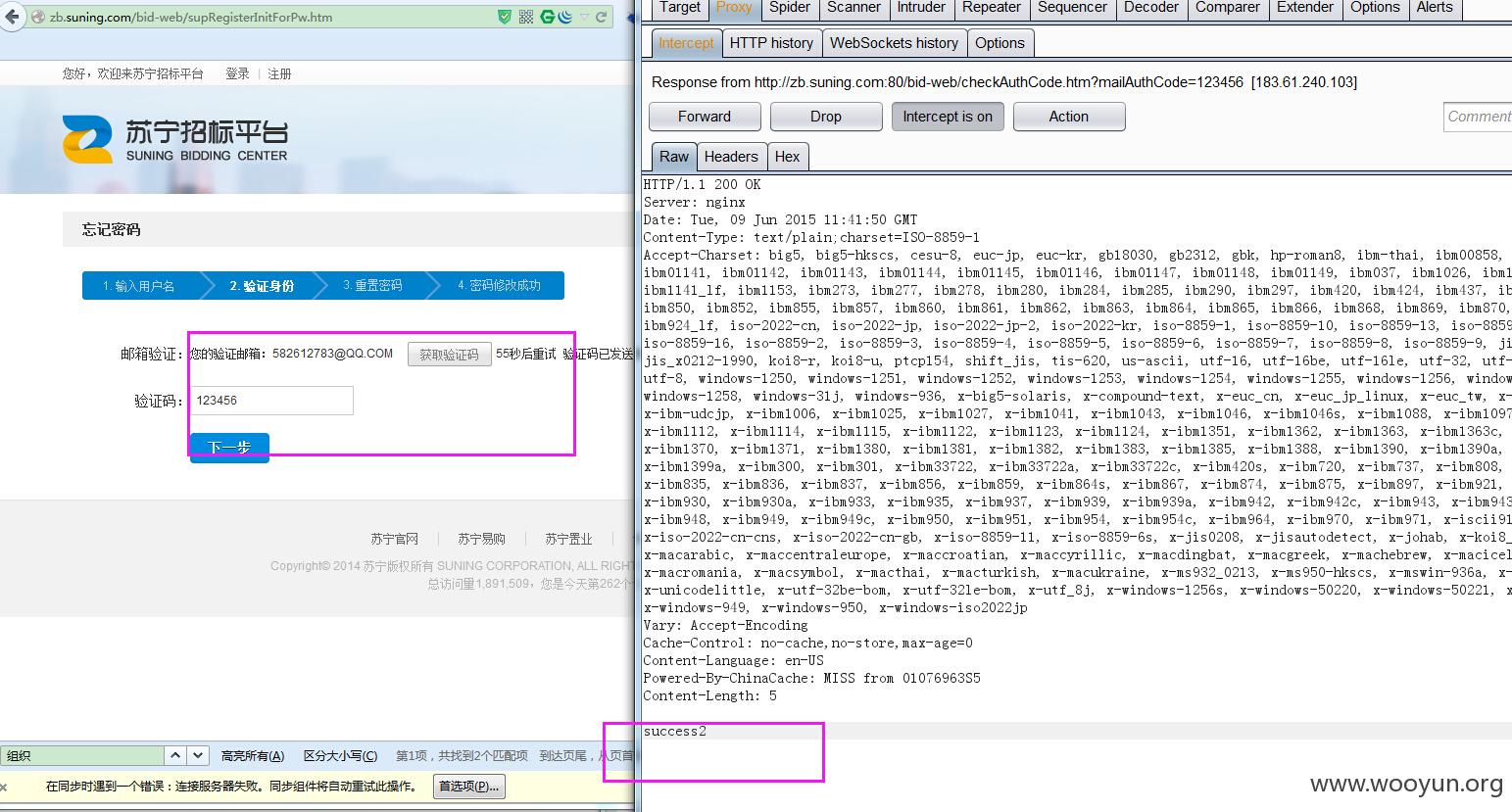Click the find bar search field
The width and height of the screenshot is (1512, 812).
pyautogui.click(x=82, y=755)
